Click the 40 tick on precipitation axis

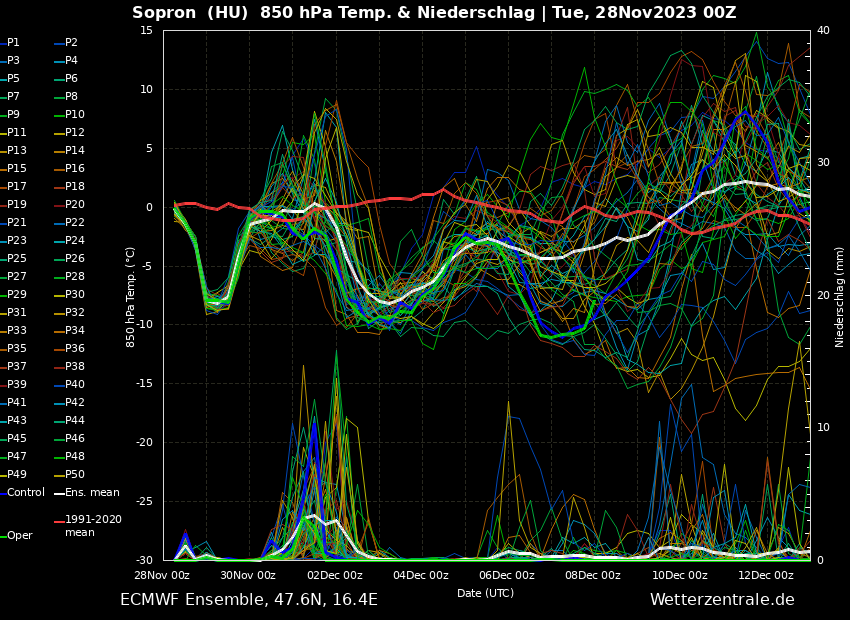point(823,31)
